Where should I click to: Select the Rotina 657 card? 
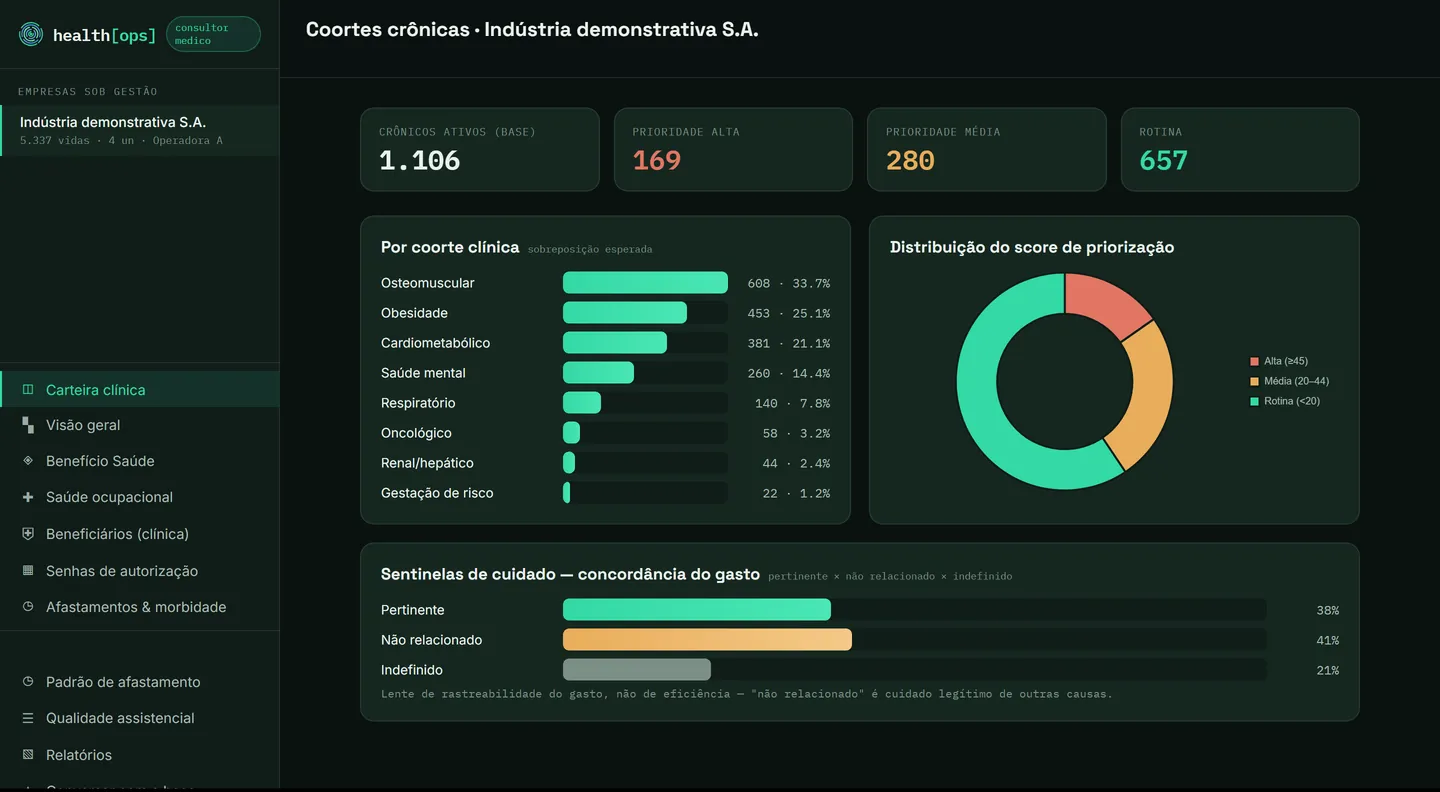click(x=1240, y=149)
